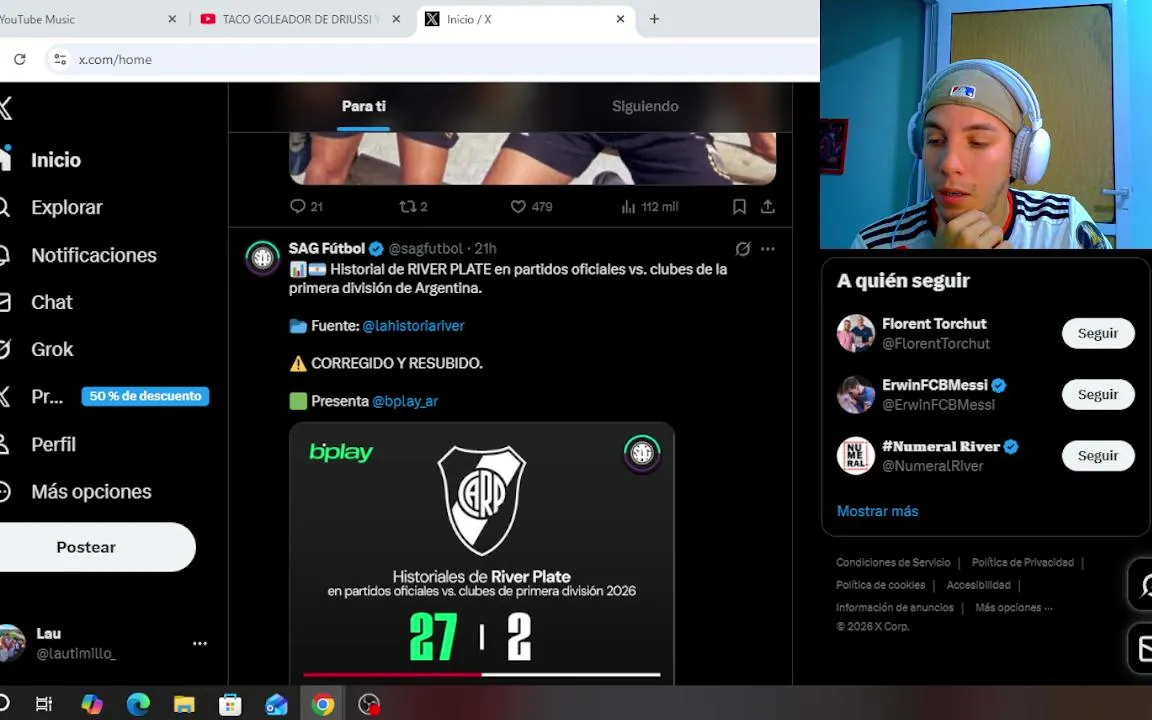Viewport: 1152px width, 720px height.
Task: Open Task View in the taskbar
Action: (x=44, y=704)
